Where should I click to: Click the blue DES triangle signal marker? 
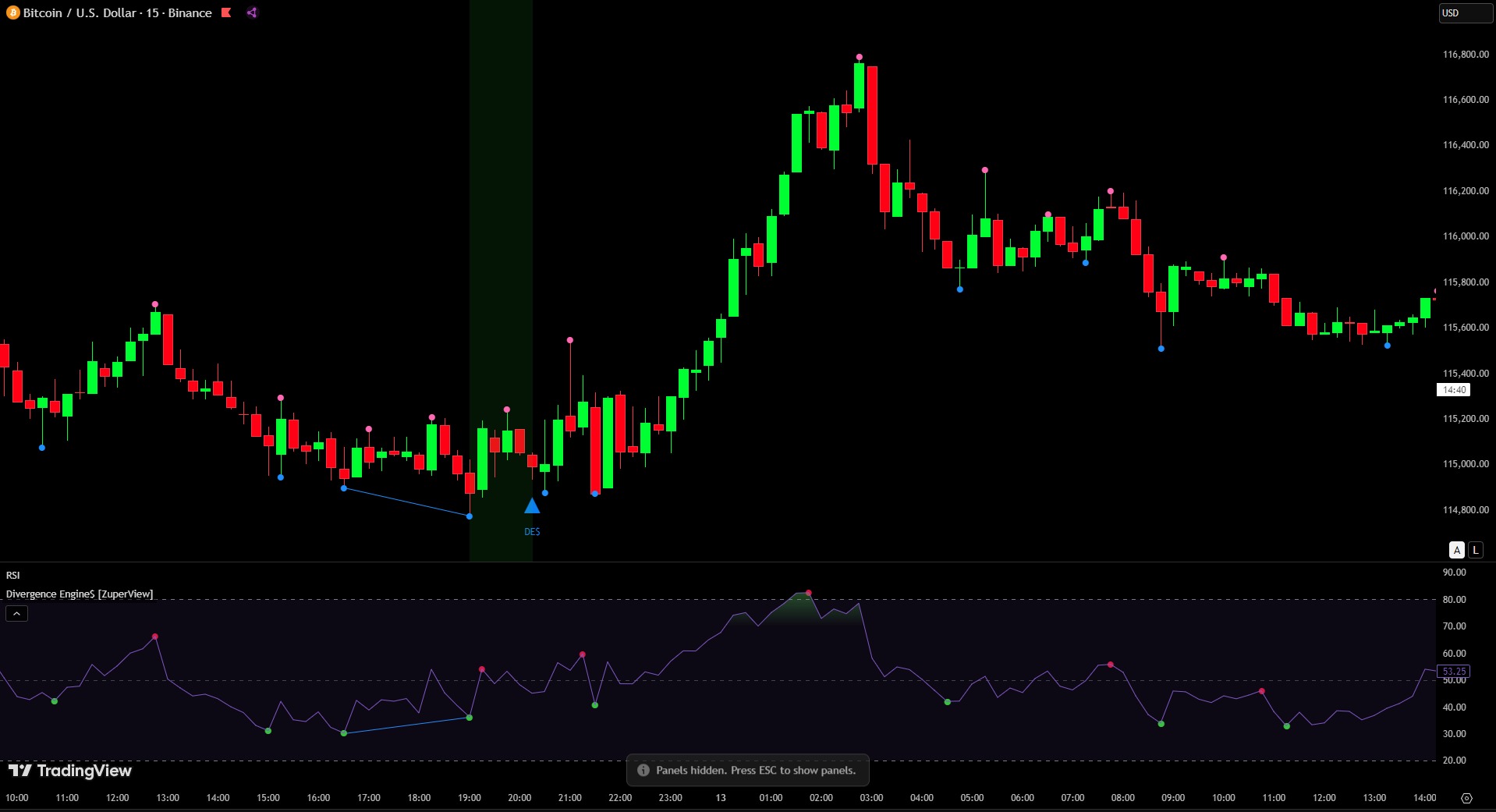pos(532,506)
